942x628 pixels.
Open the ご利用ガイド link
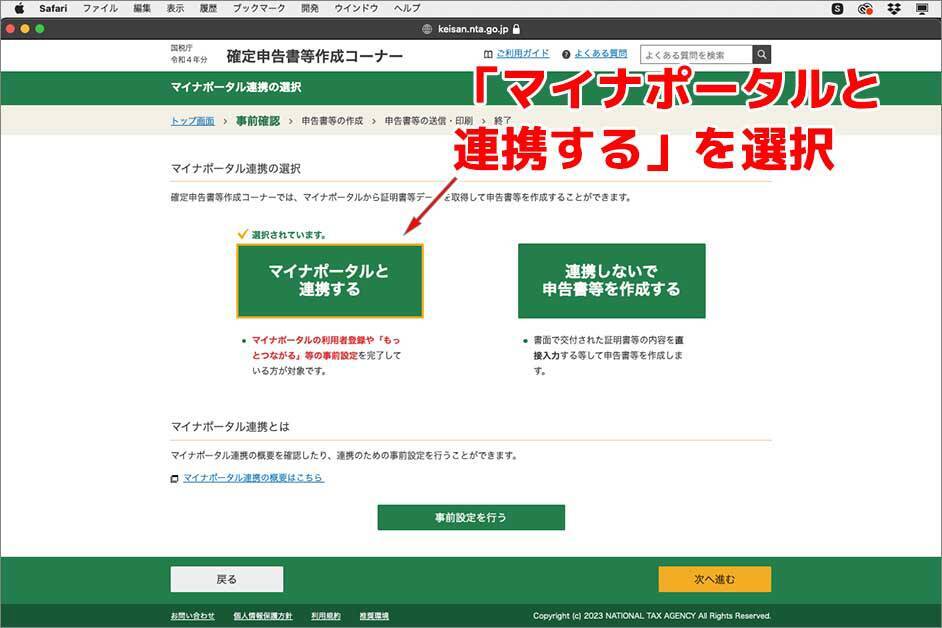(523, 53)
